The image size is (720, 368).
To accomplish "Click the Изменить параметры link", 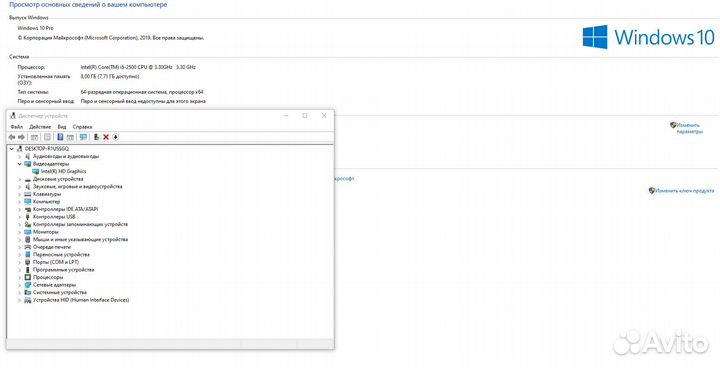I will 689,128.
